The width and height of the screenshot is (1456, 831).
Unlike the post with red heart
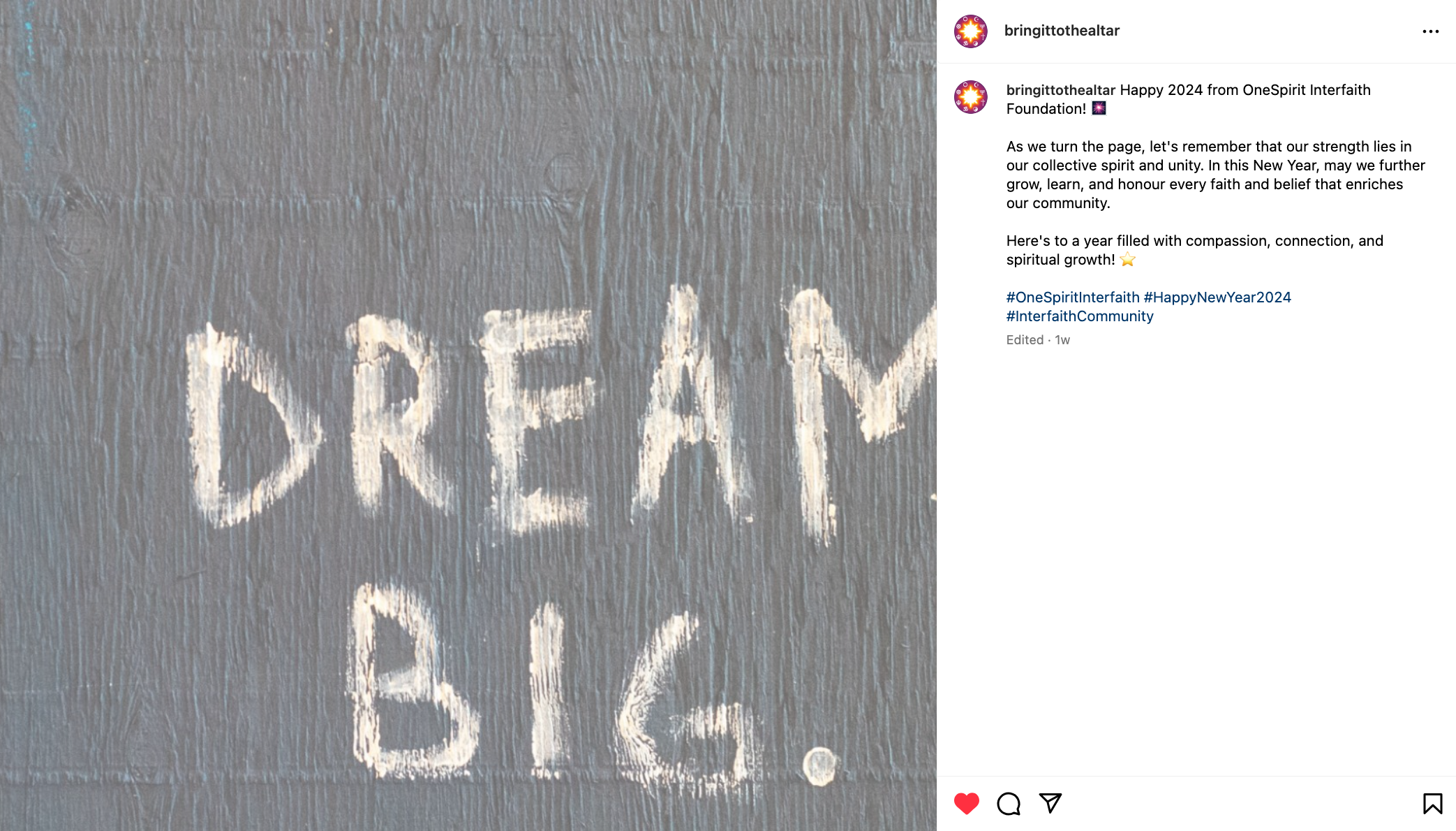pos(967,804)
